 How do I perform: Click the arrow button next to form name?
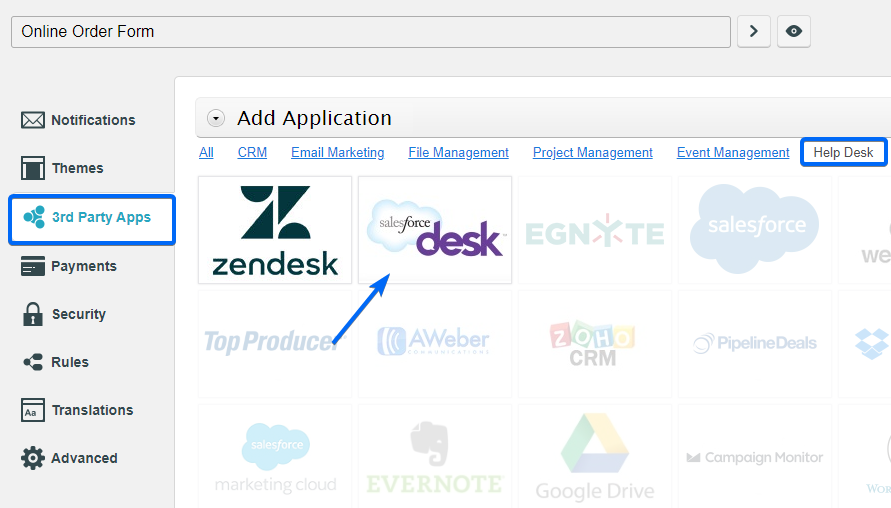pyautogui.click(x=753, y=31)
